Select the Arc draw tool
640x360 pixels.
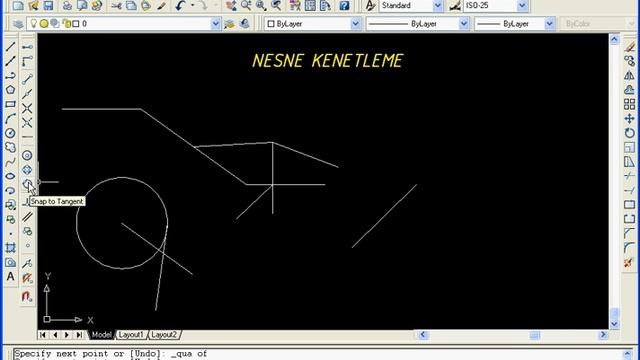click(11, 119)
